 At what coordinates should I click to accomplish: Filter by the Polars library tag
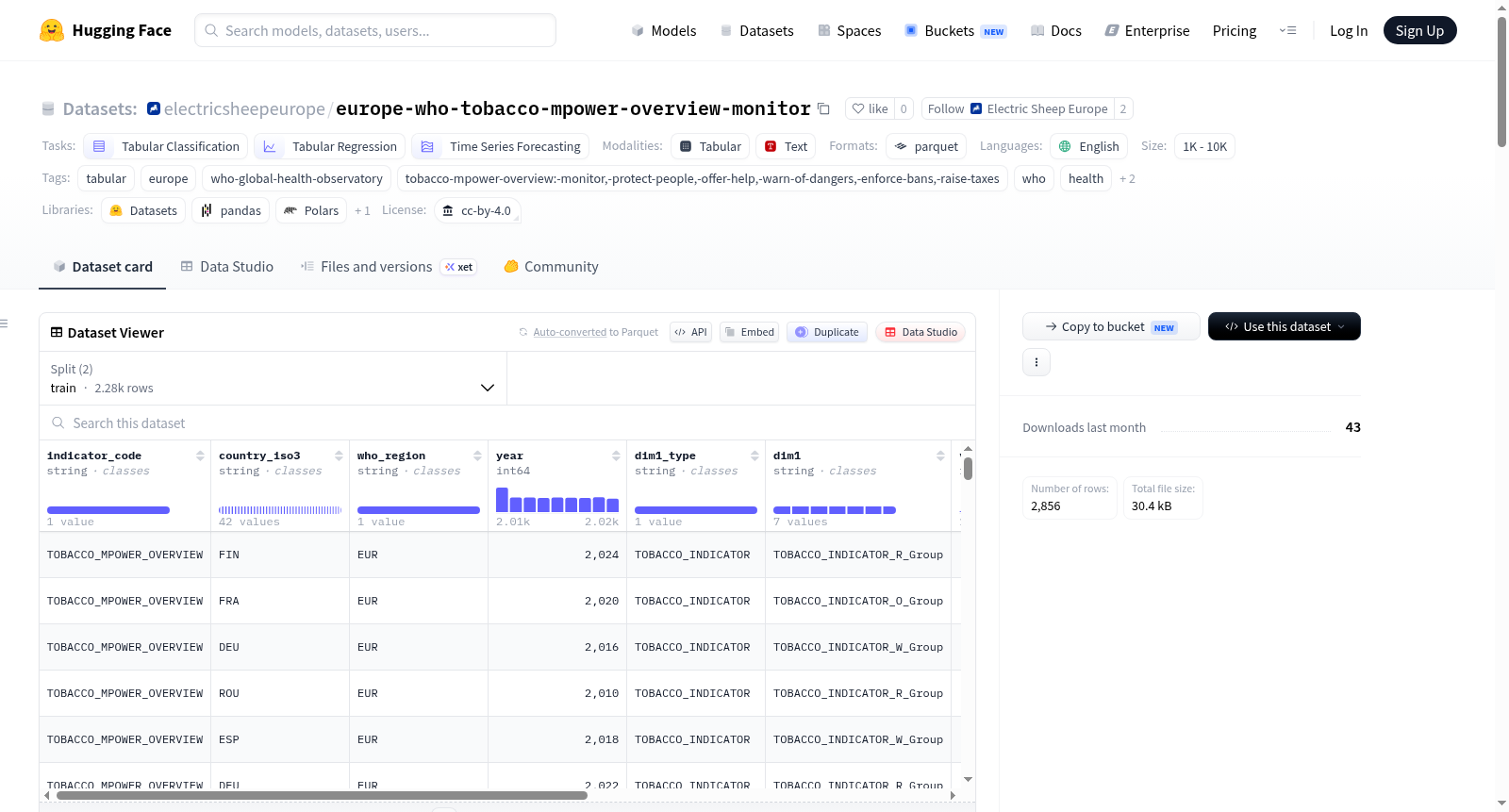tap(311, 210)
